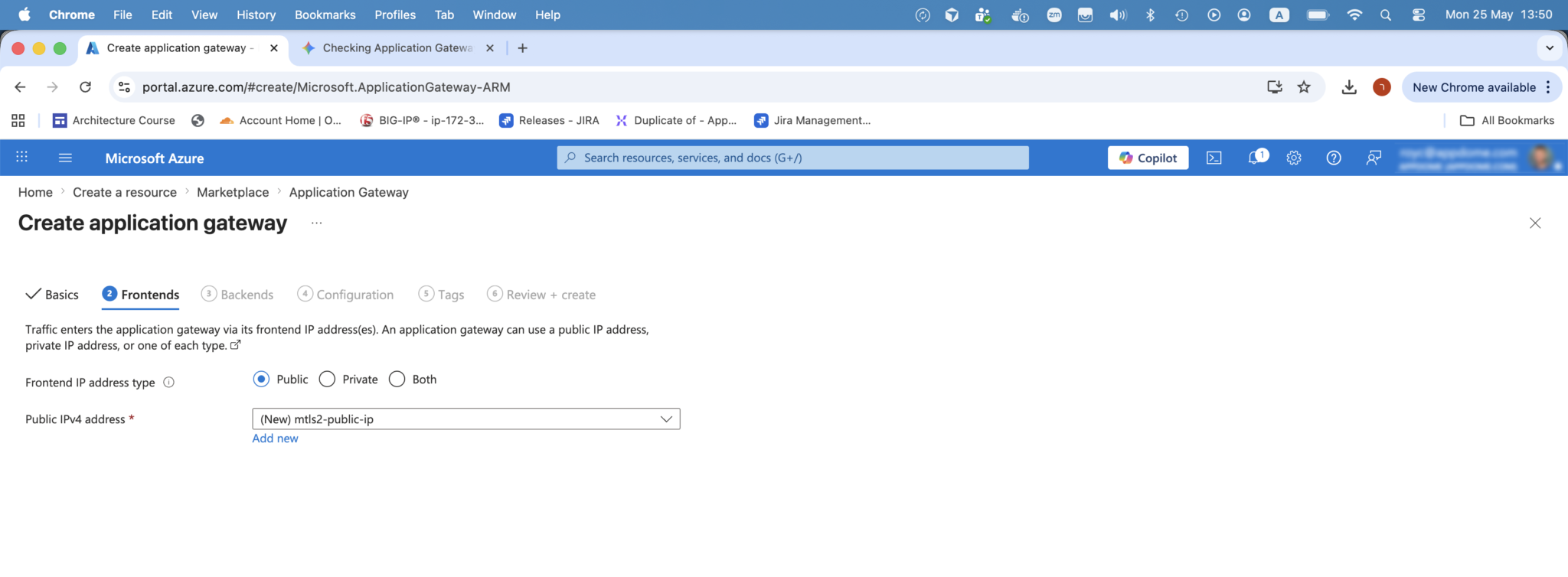Open Chrome three-dot menu
The height and width of the screenshot is (577, 1568).
(x=1548, y=87)
